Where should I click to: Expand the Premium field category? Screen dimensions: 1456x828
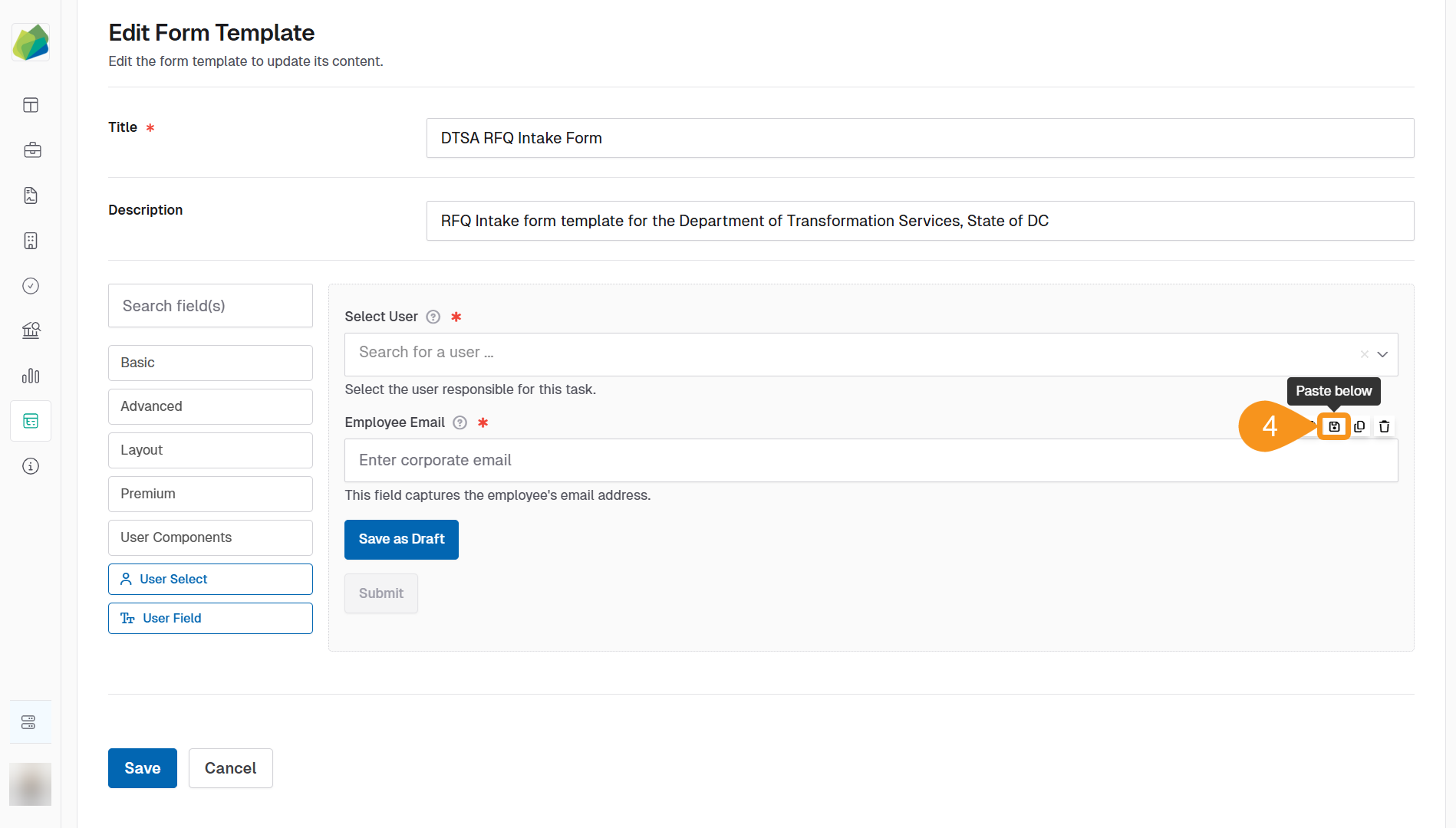[209, 494]
